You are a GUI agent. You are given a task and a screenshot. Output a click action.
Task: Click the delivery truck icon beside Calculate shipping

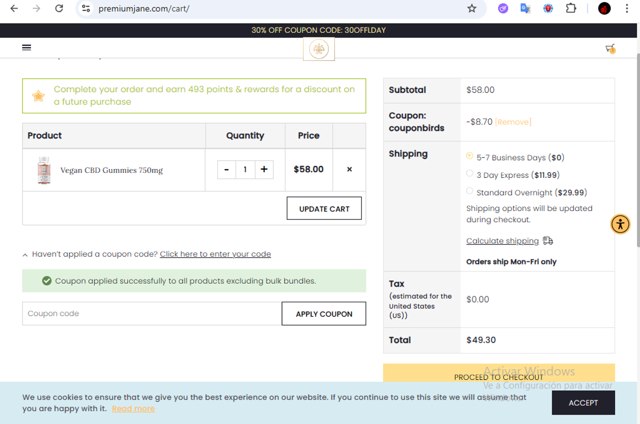tap(548, 241)
